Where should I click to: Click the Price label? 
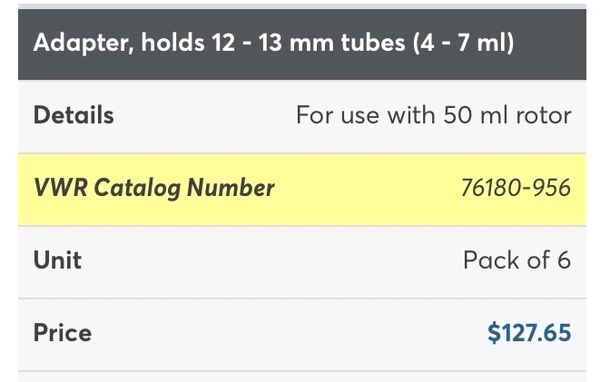click(x=62, y=333)
